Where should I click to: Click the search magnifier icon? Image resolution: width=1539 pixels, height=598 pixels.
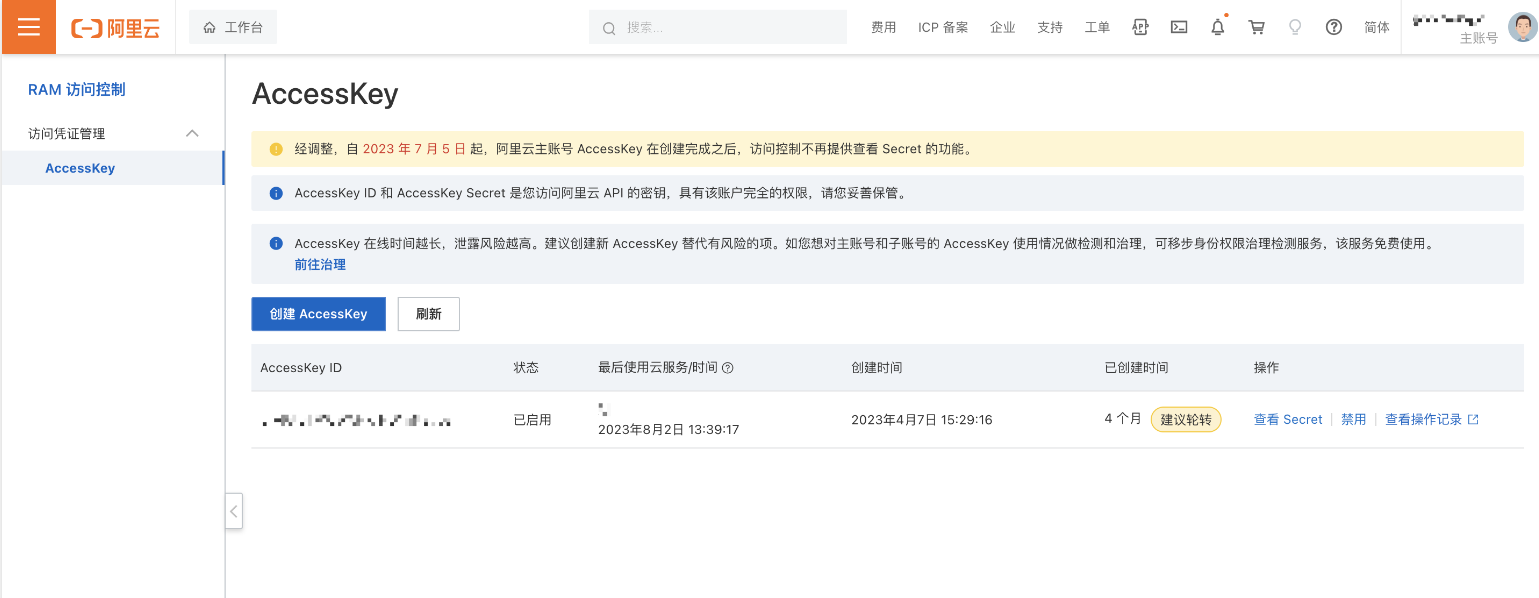(x=609, y=28)
